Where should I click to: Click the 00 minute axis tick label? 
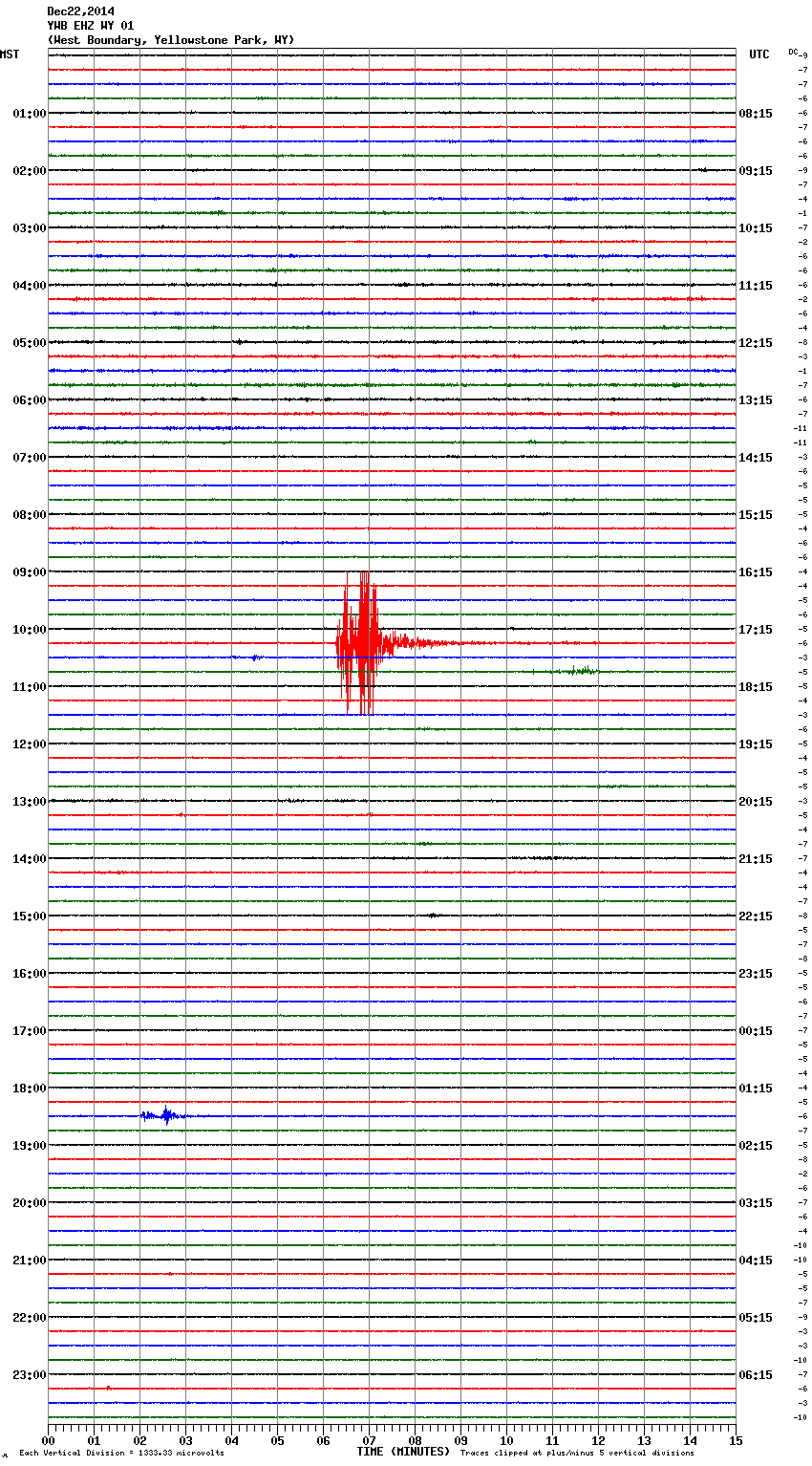click(49, 1440)
